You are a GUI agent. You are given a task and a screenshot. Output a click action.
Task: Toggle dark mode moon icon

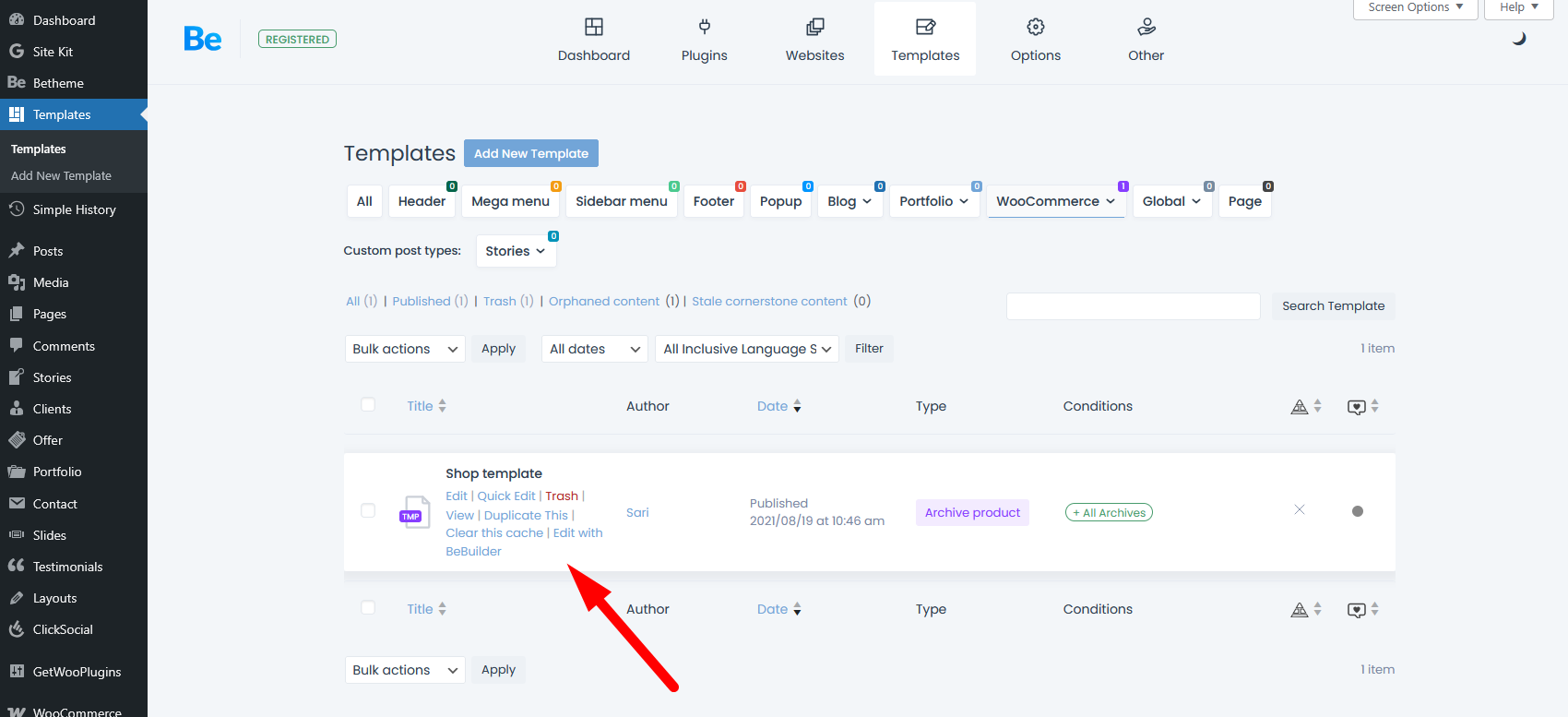point(1519,39)
